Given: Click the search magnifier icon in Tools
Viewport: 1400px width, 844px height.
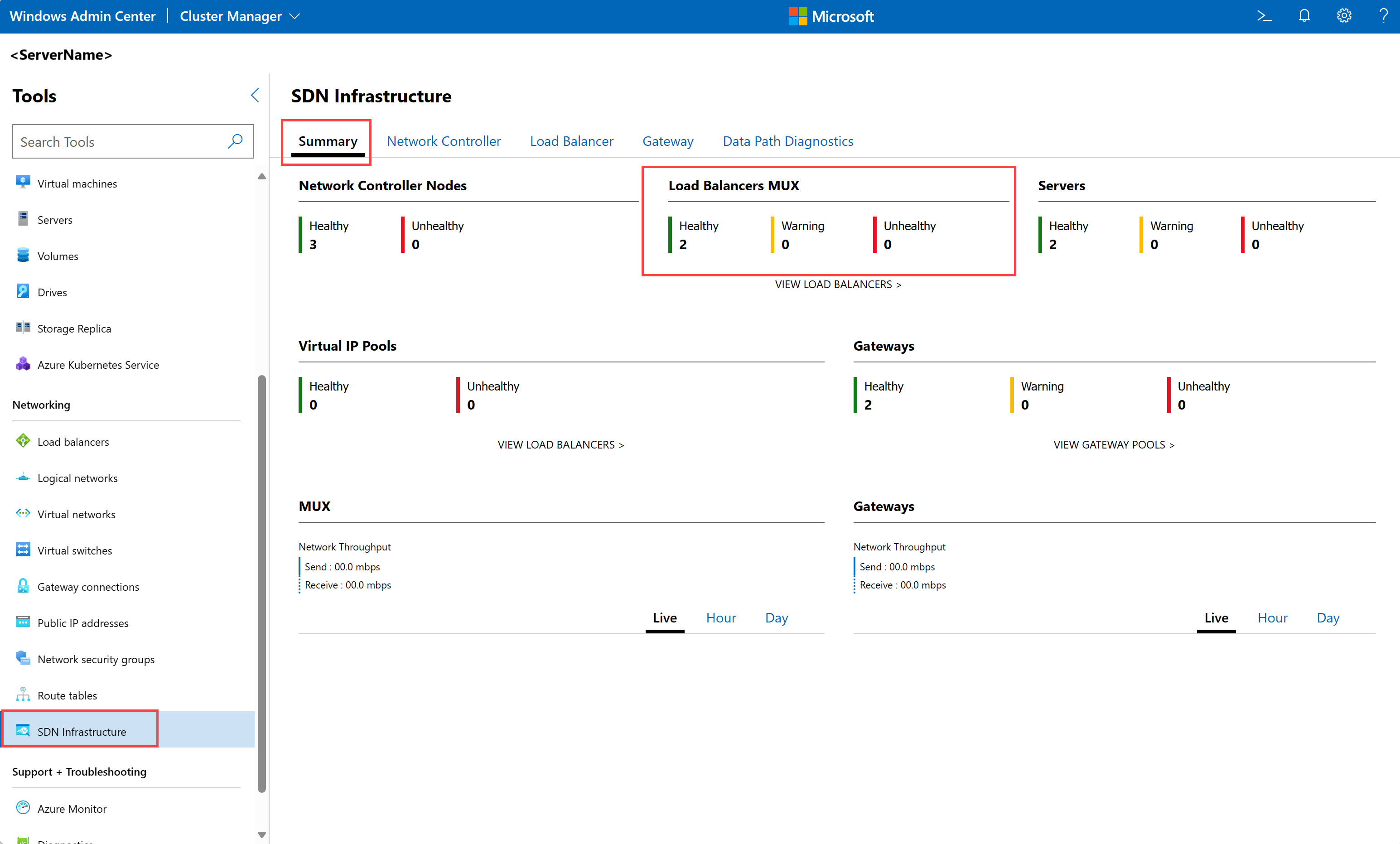Looking at the screenshot, I should click(235, 141).
